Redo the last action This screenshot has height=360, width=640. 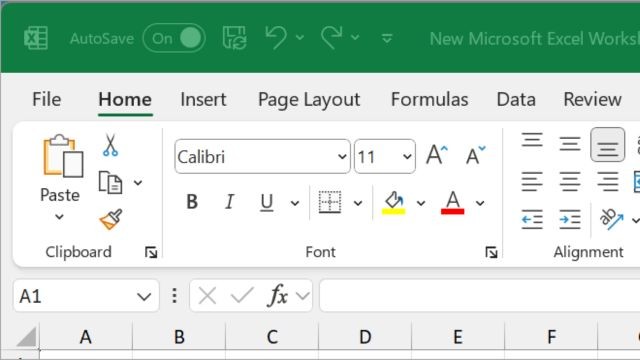click(331, 38)
